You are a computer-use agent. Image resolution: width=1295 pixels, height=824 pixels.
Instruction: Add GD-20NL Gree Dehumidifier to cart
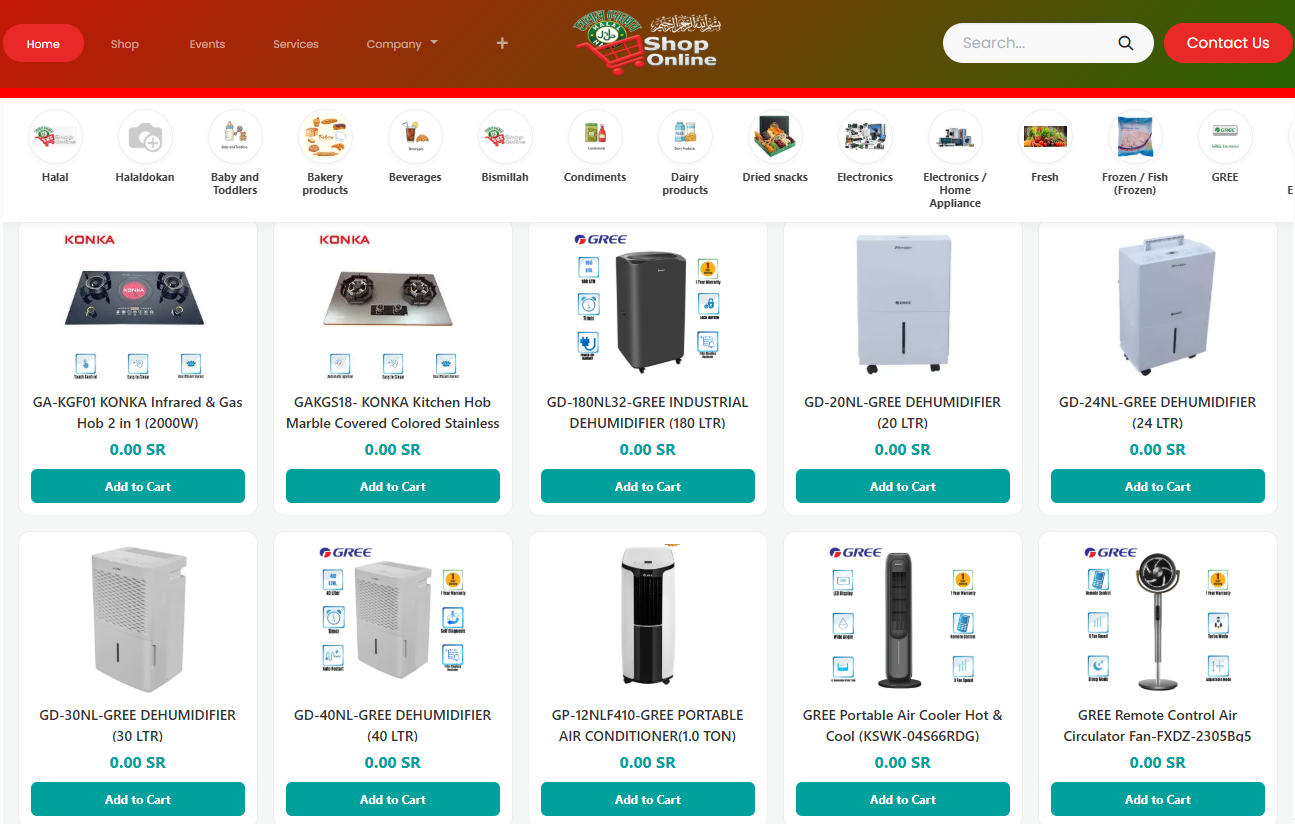[902, 486]
